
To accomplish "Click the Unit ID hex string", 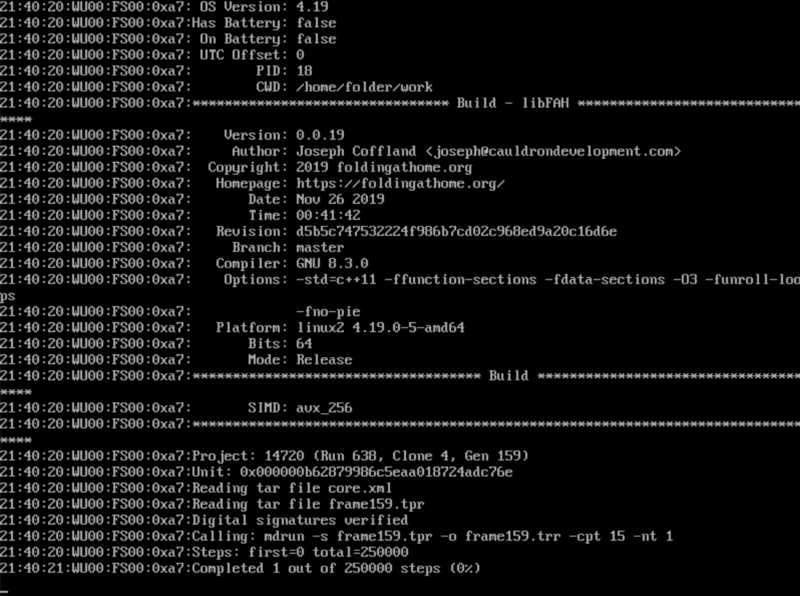I will click(x=376, y=471).
